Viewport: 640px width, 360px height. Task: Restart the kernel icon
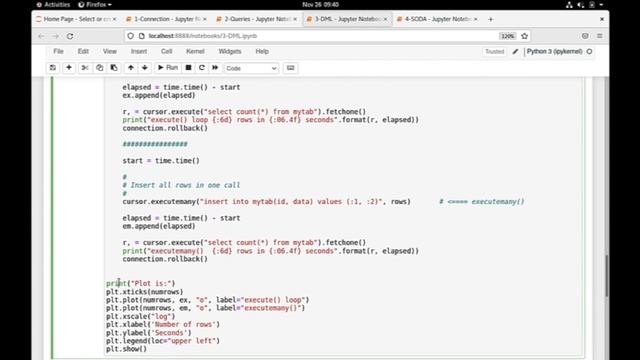(x=202, y=68)
